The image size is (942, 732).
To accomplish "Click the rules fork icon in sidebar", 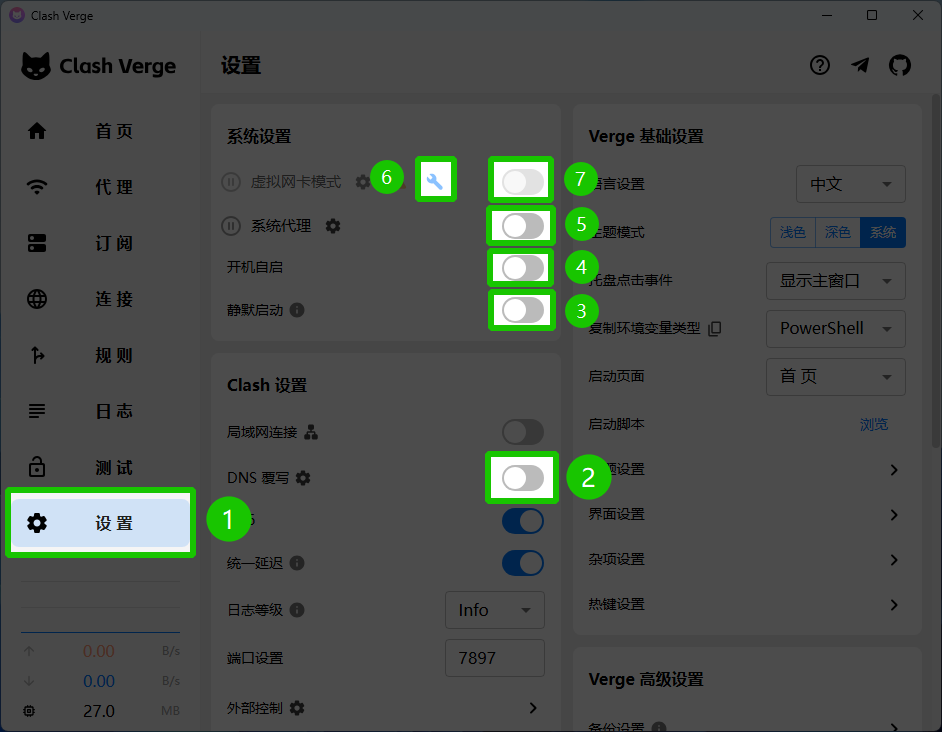I will pos(37,355).
